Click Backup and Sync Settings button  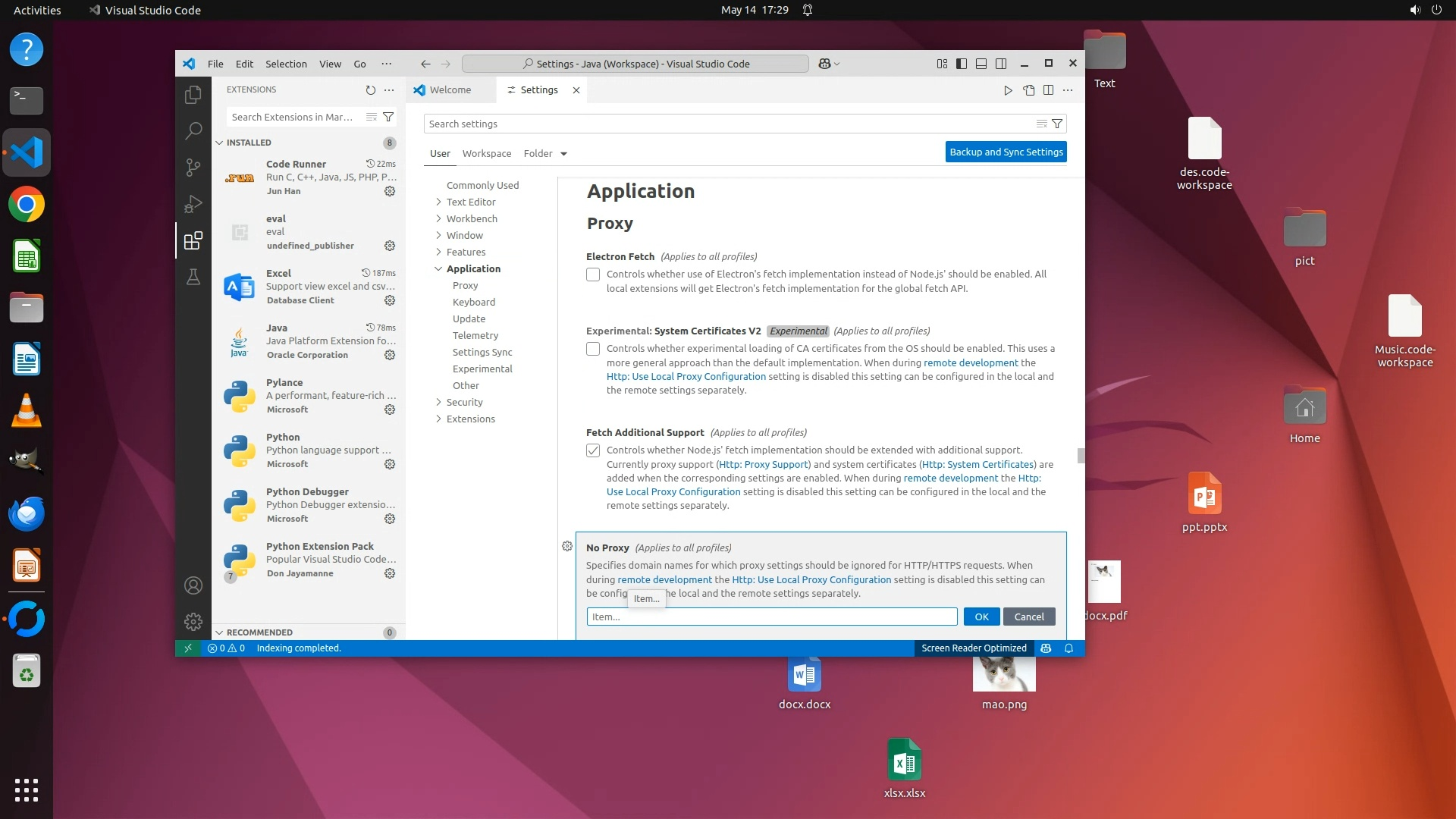coord(1006,152)
